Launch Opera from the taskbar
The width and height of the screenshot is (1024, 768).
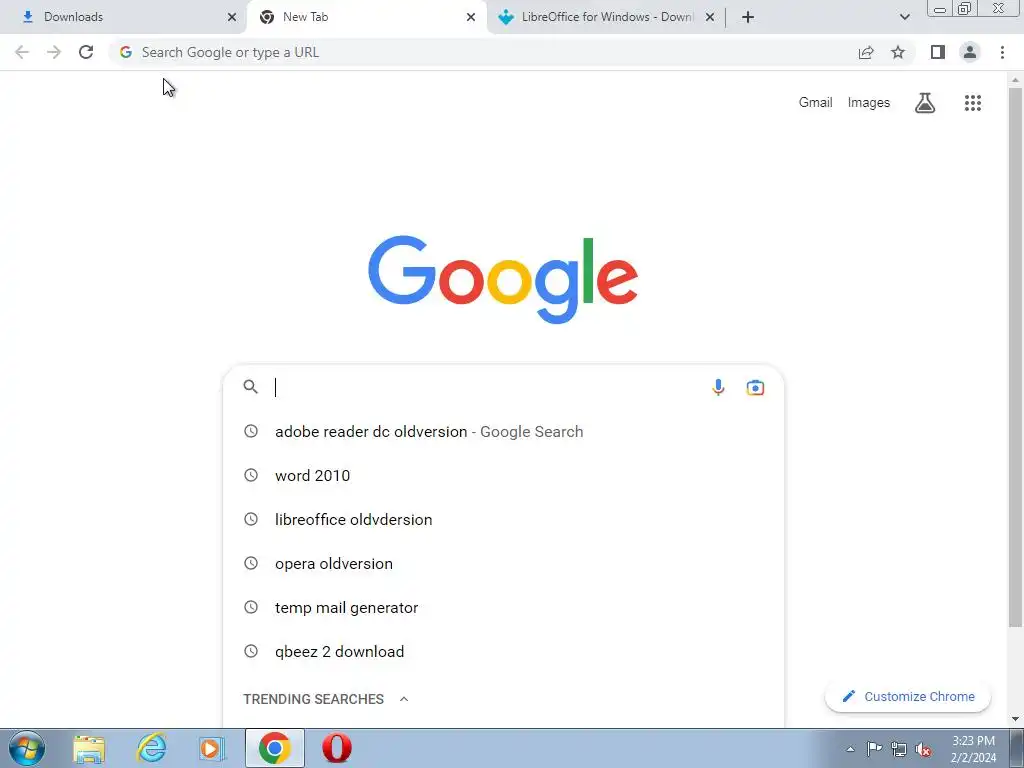[x=336, y=748]
